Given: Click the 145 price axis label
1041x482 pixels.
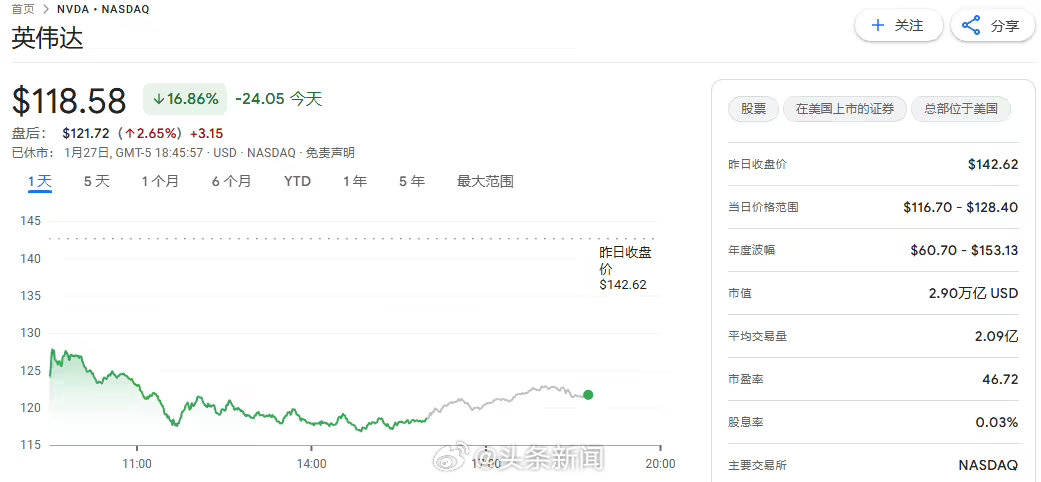Looking at the screenshot, I should [31, 220].
